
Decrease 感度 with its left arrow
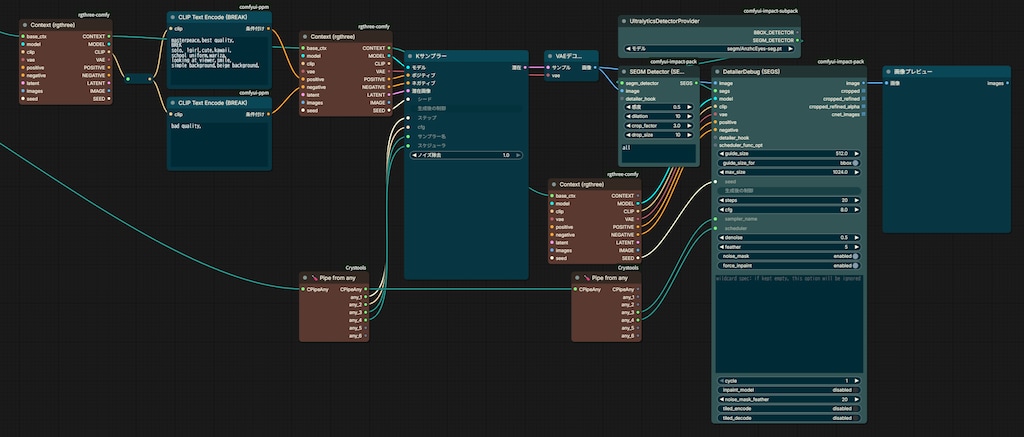click(628, 106)
